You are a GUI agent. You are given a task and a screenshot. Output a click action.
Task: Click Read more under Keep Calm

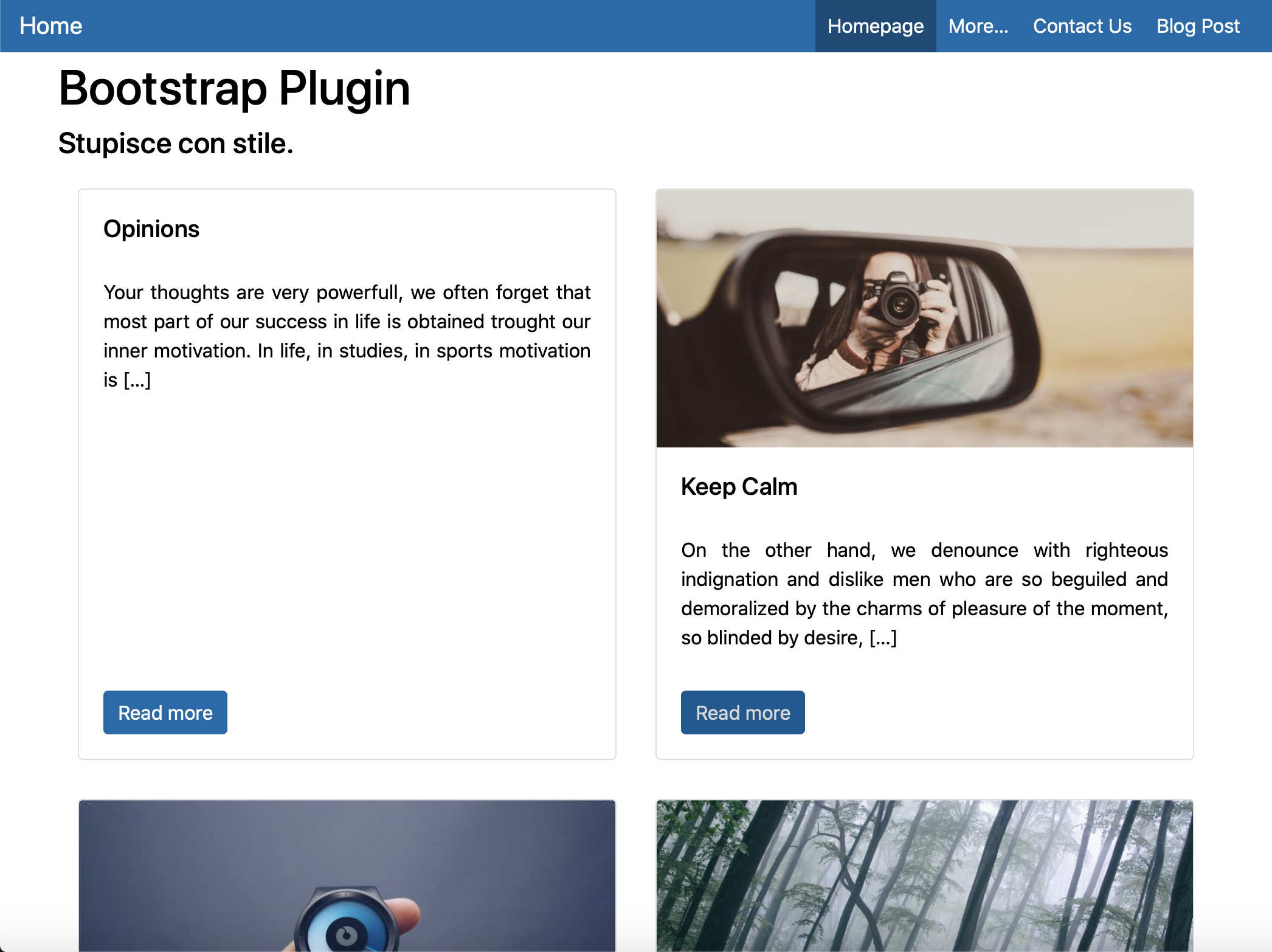pos(743,712)
